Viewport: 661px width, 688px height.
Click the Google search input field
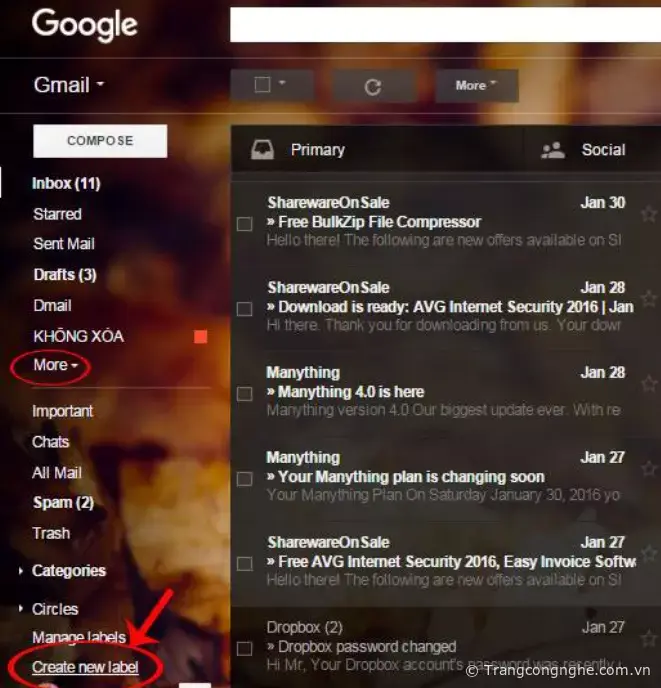[440, 24]
